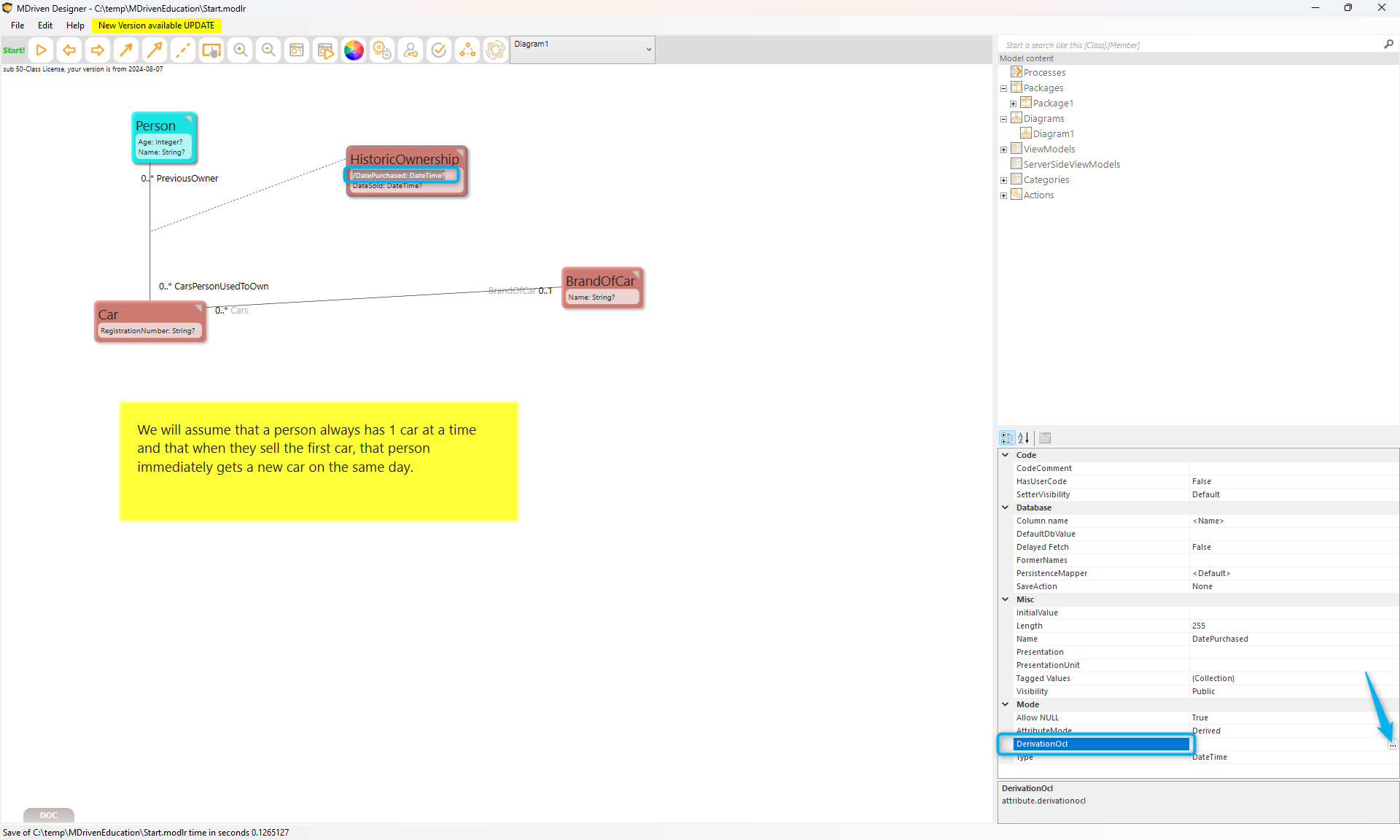Image resolution: width=1400 pixels, height=840 pixels.
Task: Click the zoom out magnifier icon
Action: [268, 50]
